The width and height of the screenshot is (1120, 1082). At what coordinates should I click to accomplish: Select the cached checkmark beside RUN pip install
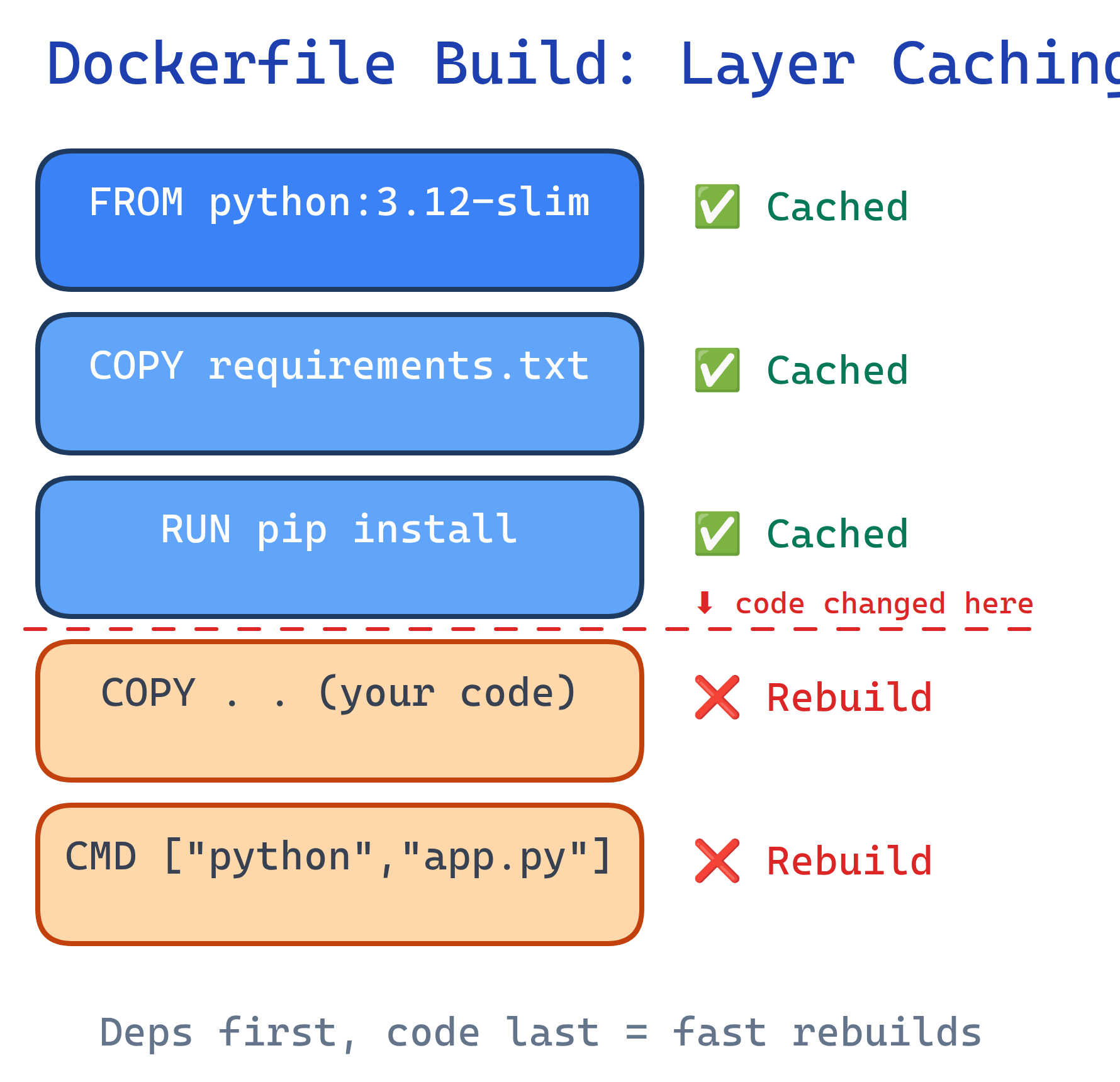(716, 535)
